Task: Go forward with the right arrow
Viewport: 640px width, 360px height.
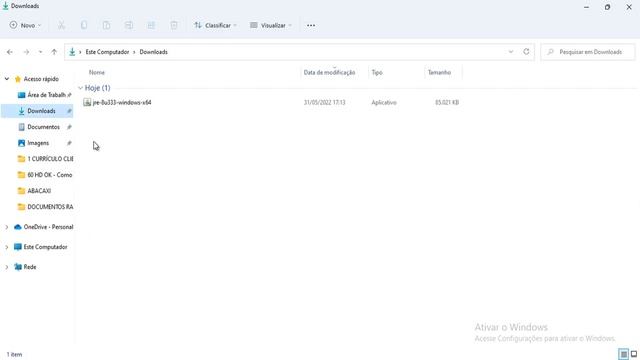Action: (26, 52)
